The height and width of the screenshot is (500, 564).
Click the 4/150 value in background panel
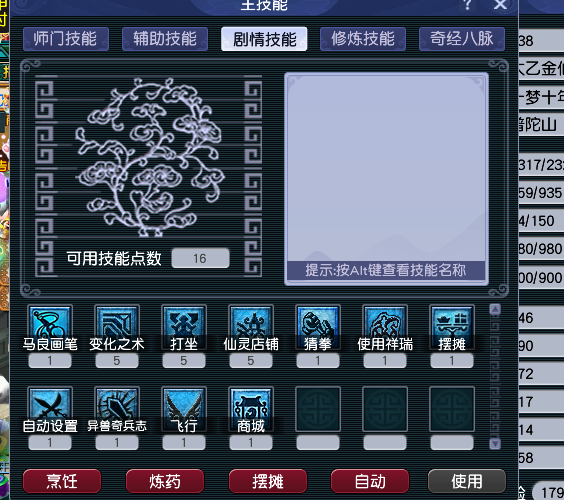point(537,221)
